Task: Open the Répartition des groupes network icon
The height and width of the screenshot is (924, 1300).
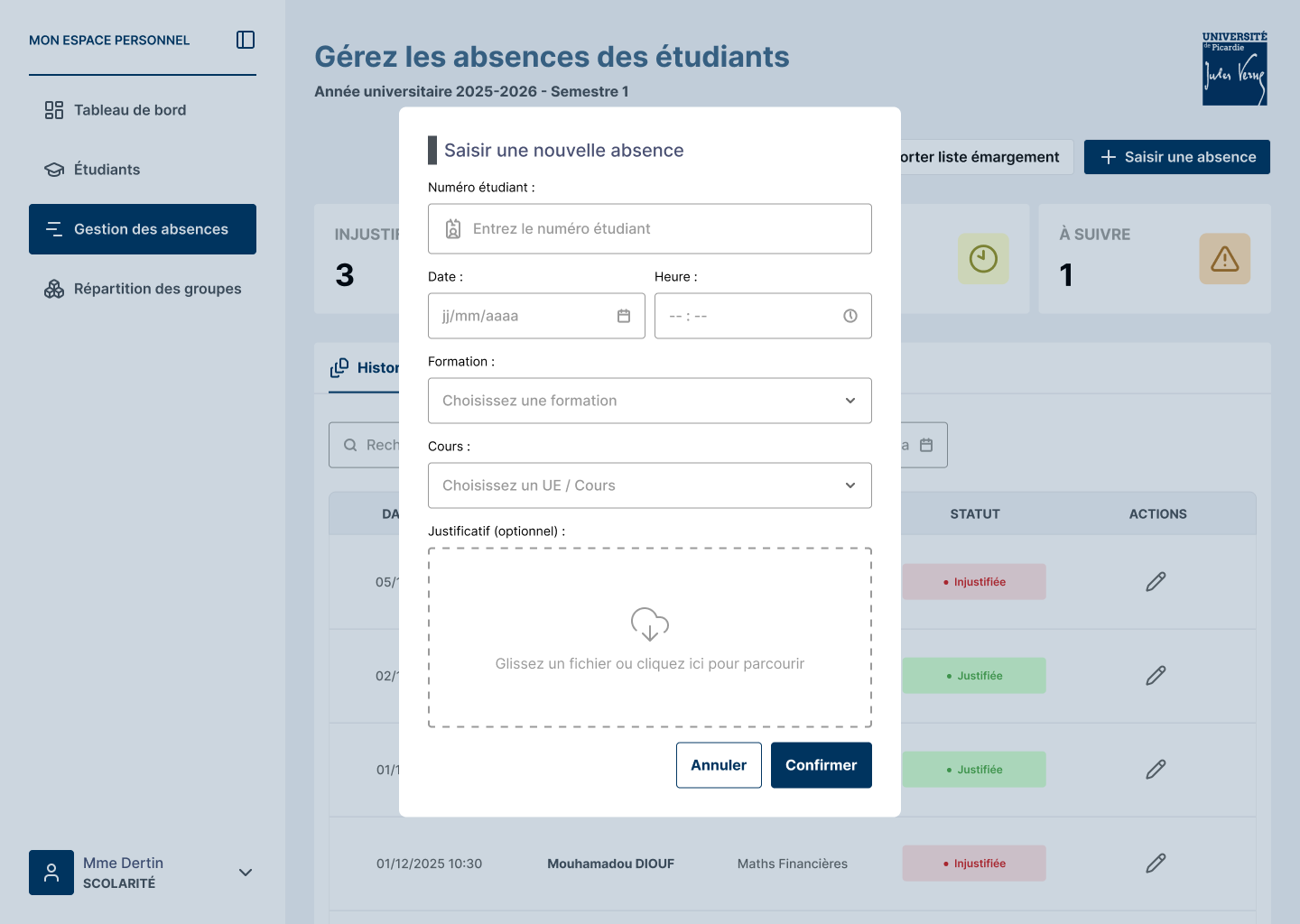Action: coord(54,289)
